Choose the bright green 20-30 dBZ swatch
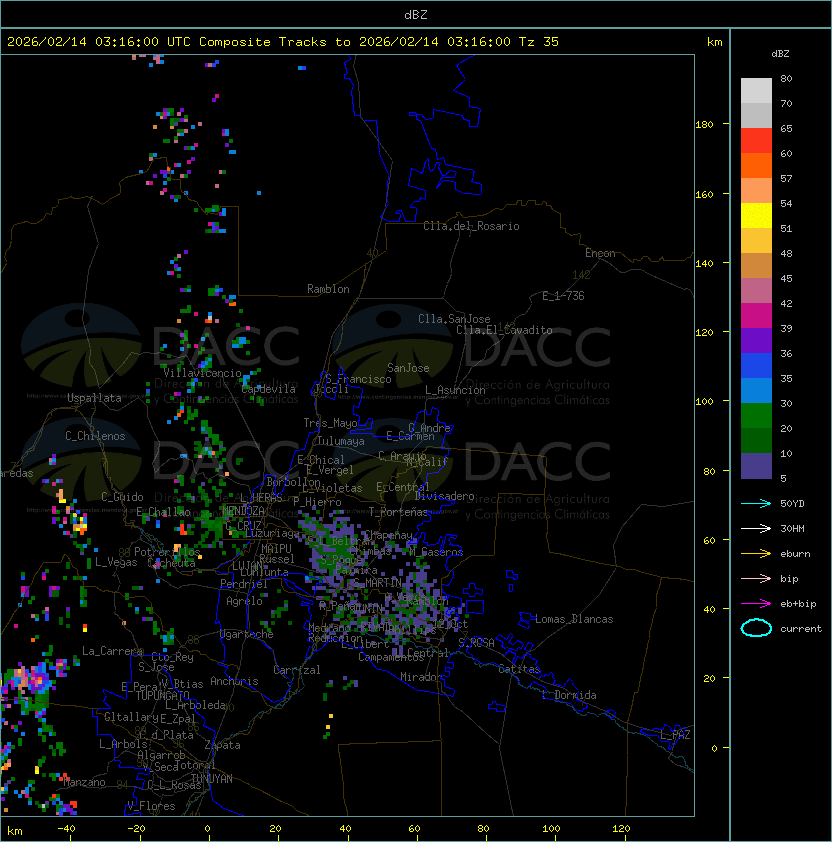 pyautogui.click(x=756, y=416)
